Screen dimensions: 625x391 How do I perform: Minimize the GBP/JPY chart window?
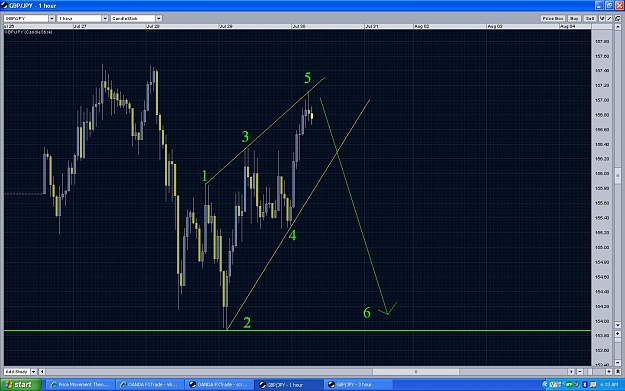599,5
